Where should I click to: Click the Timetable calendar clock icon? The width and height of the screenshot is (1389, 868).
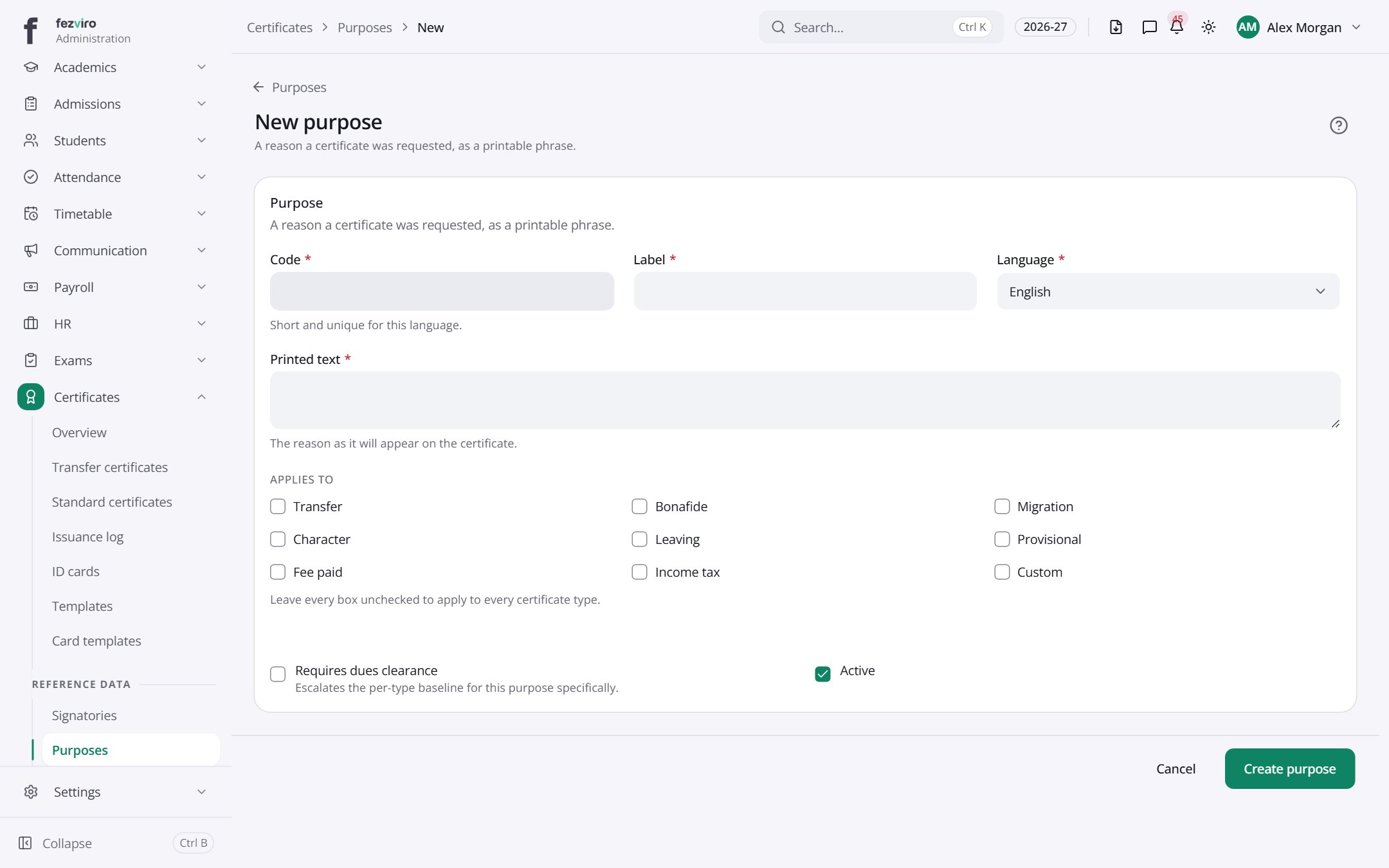coord(31,214)
